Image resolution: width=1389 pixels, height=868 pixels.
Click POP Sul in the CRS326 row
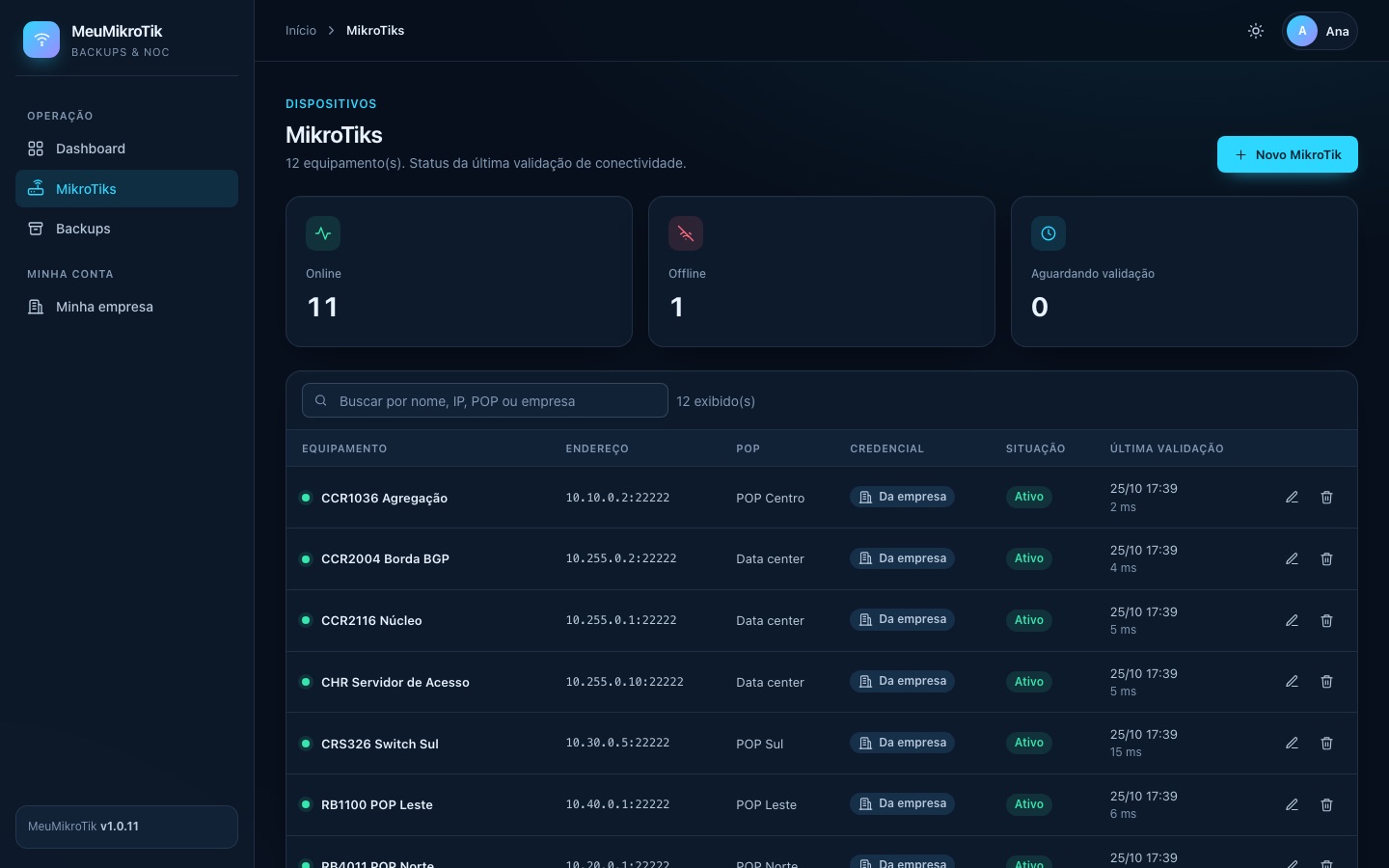pos(760,744)
